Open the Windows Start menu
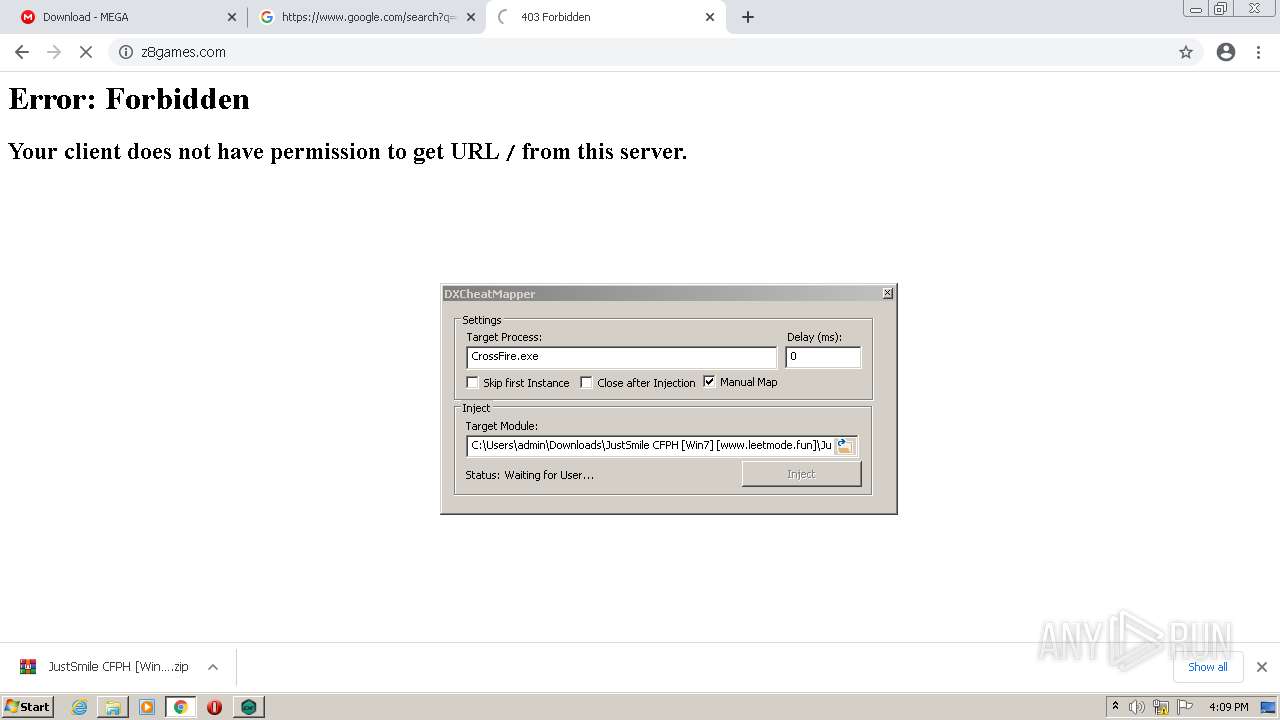Viewport: 1280px width, 720px height. [27, 706]
